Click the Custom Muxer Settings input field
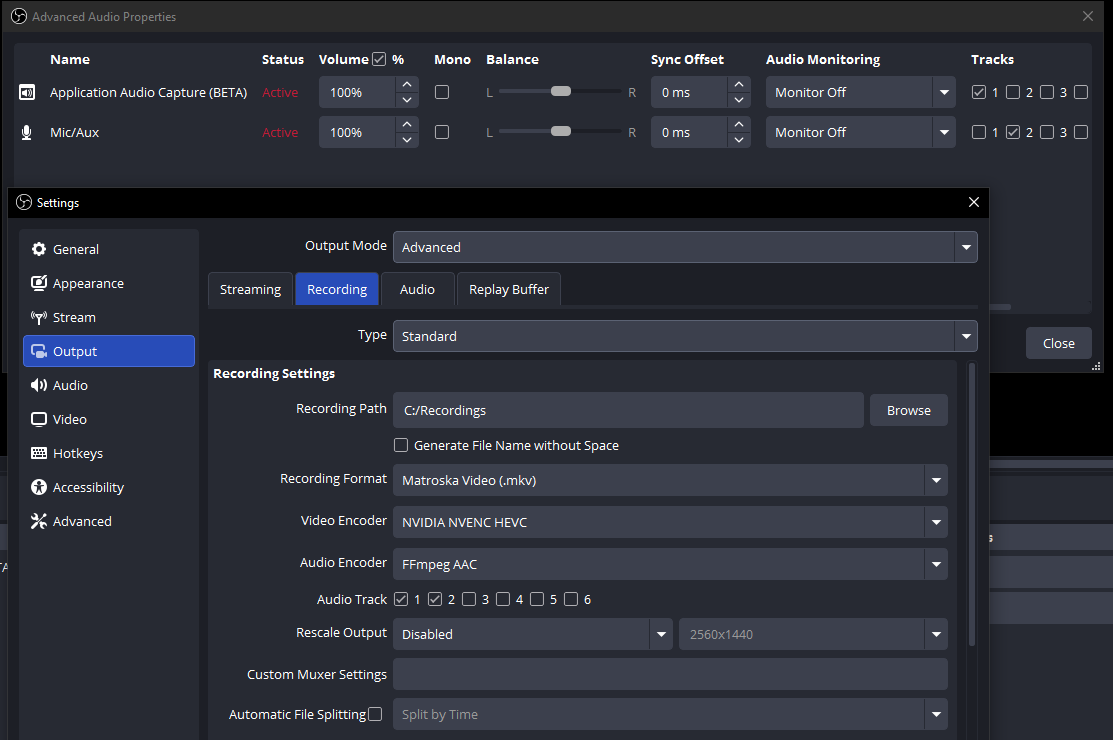 669,674
